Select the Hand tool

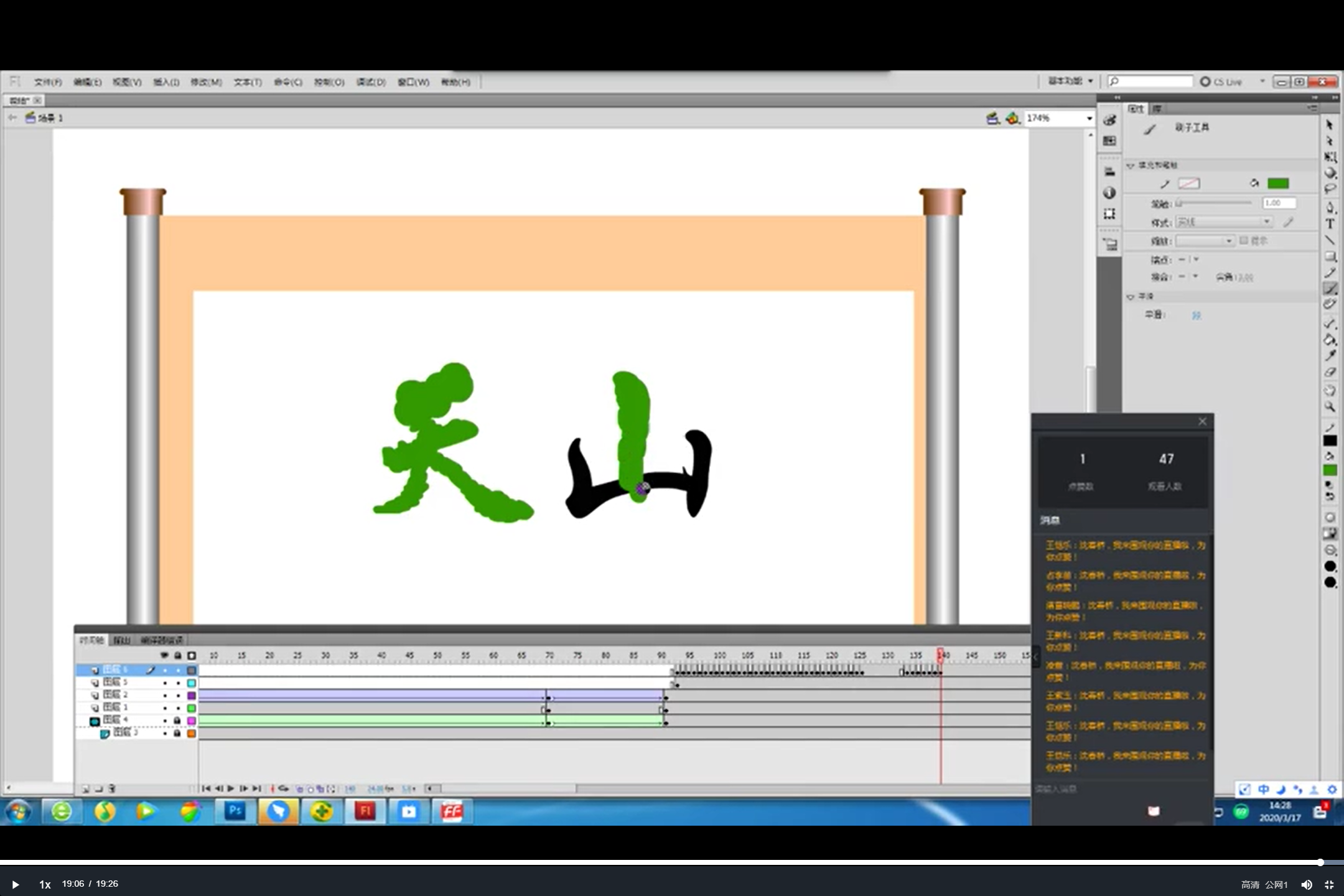point(1330,391)
